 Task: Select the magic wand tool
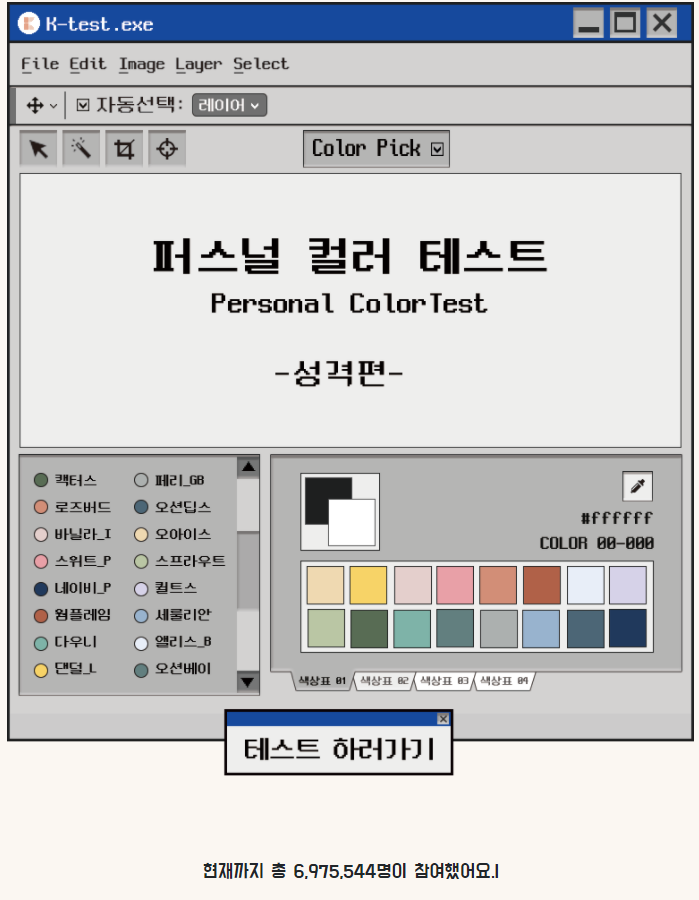(81, 149)
